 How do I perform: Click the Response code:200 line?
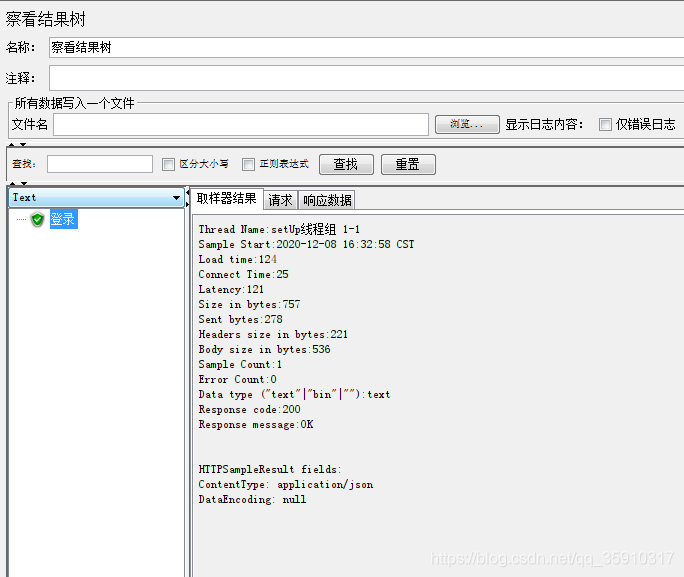click(x=250, y=410)
